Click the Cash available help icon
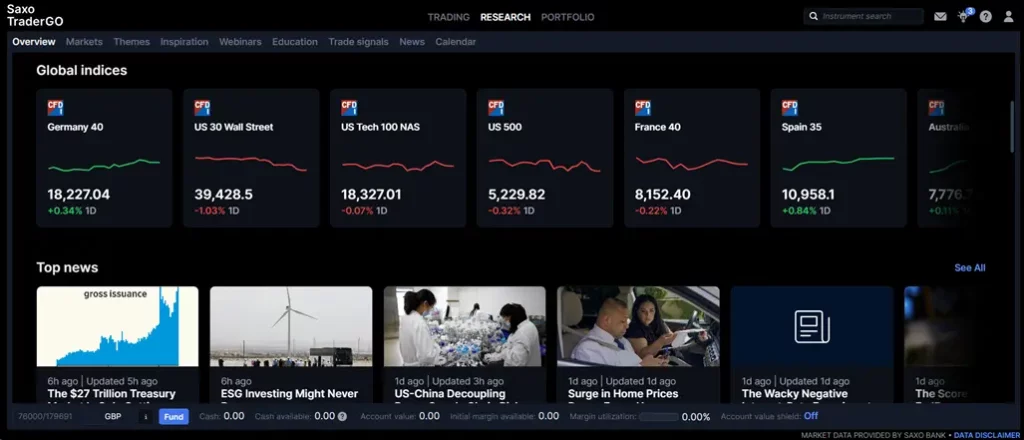 pos(342,416)
